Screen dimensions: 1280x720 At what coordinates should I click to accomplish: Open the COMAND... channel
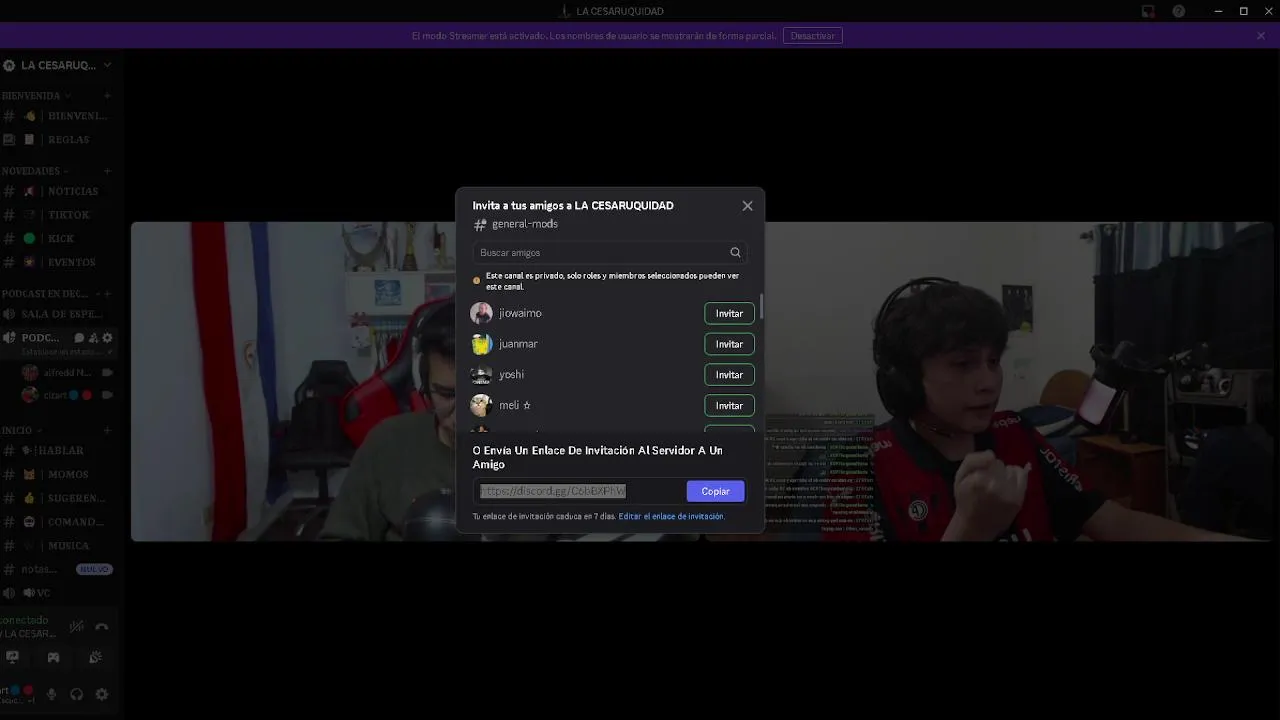60,522
